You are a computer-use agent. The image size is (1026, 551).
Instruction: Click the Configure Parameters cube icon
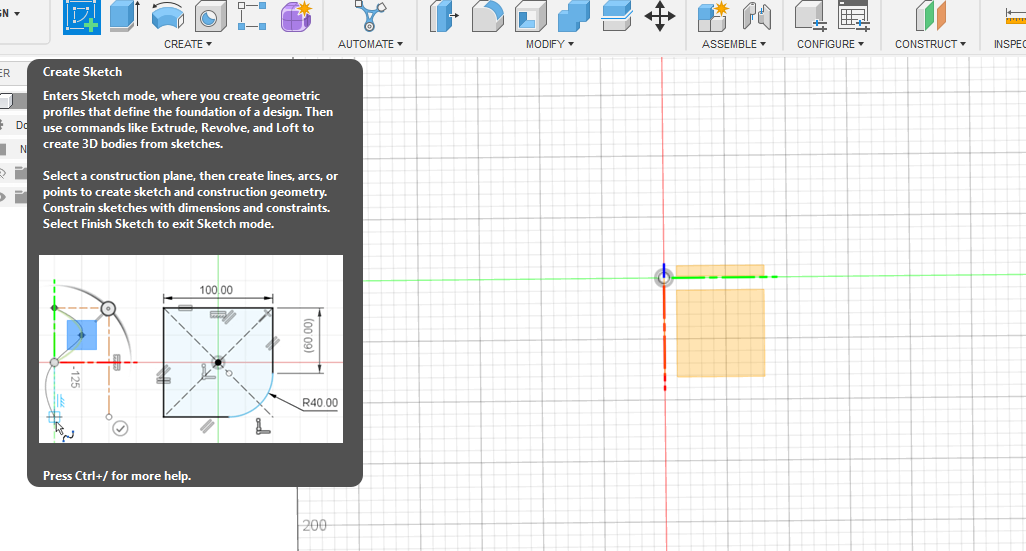811,16
